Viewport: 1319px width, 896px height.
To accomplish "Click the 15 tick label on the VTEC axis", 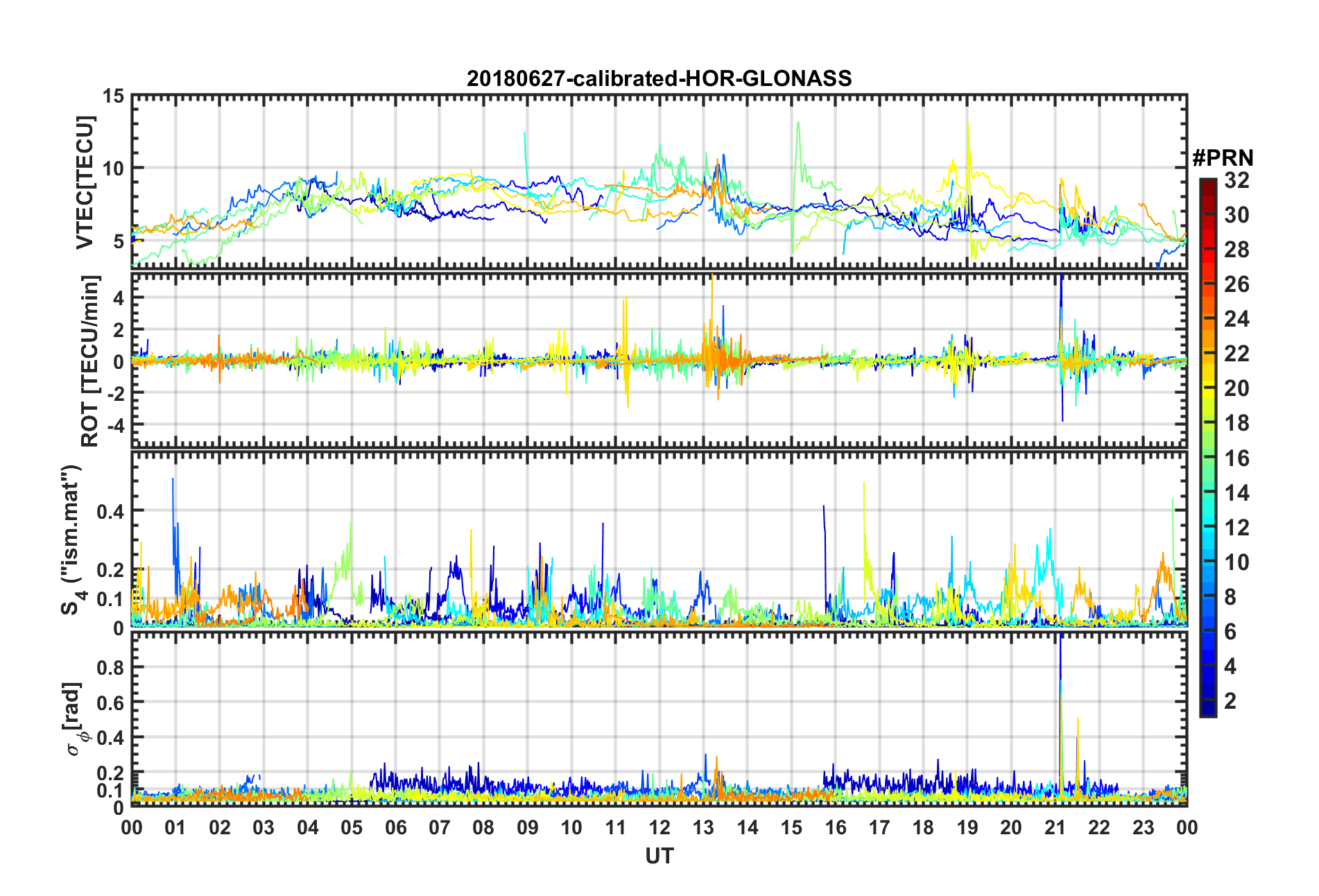I will click(x=113, y=96).
